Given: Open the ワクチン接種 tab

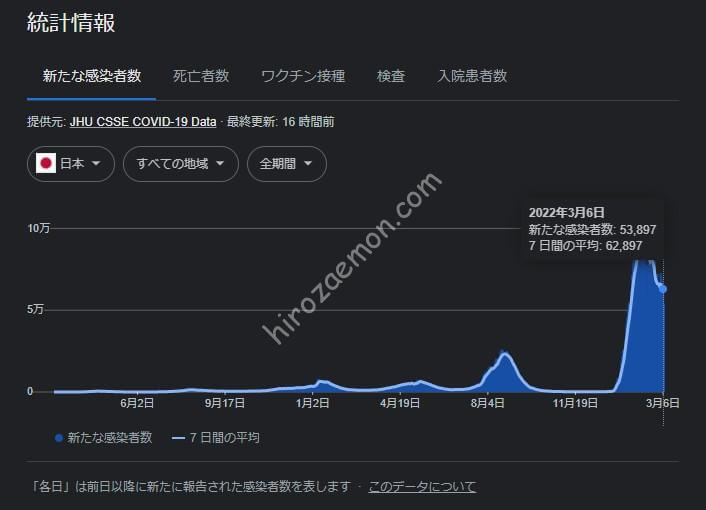Looking at the screenshot, I should 303,76.
